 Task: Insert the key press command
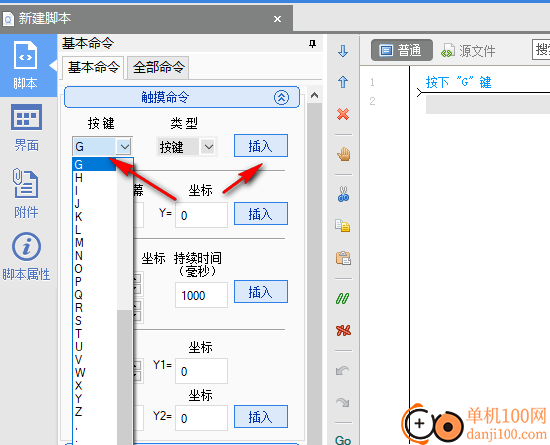(x=261, y=146)
